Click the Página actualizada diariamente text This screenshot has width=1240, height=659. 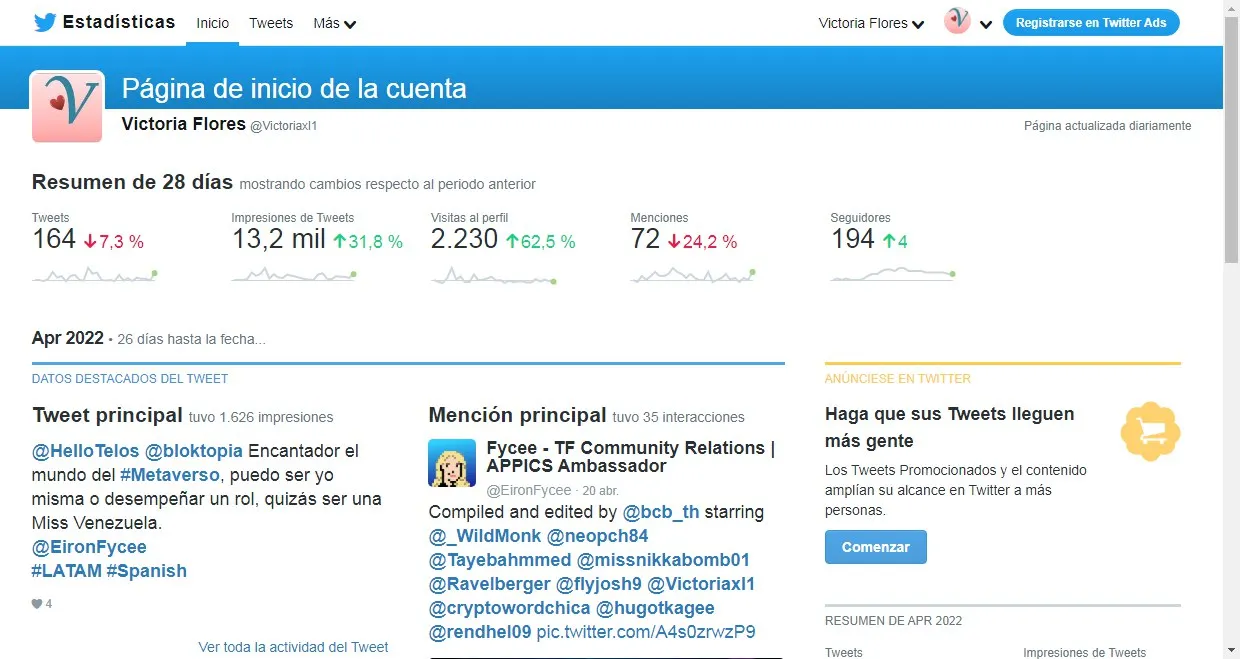click(1107, 126)
